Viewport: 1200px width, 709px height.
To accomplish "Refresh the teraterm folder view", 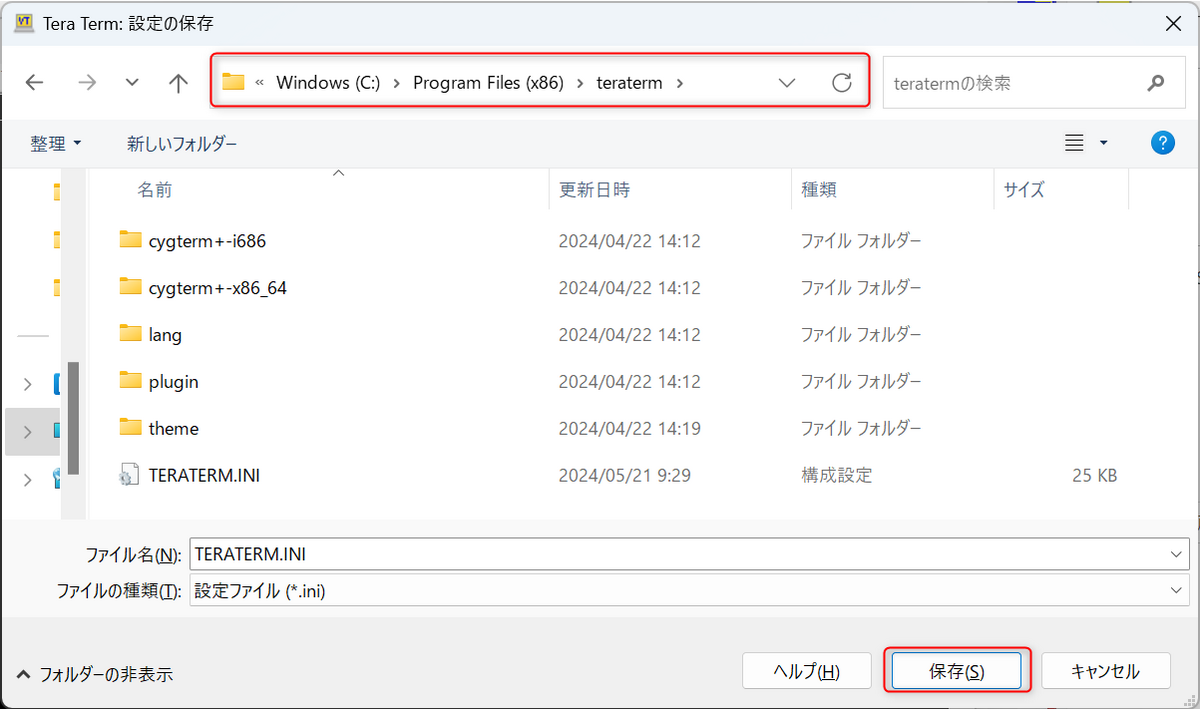I will click(x=841, y=82).
